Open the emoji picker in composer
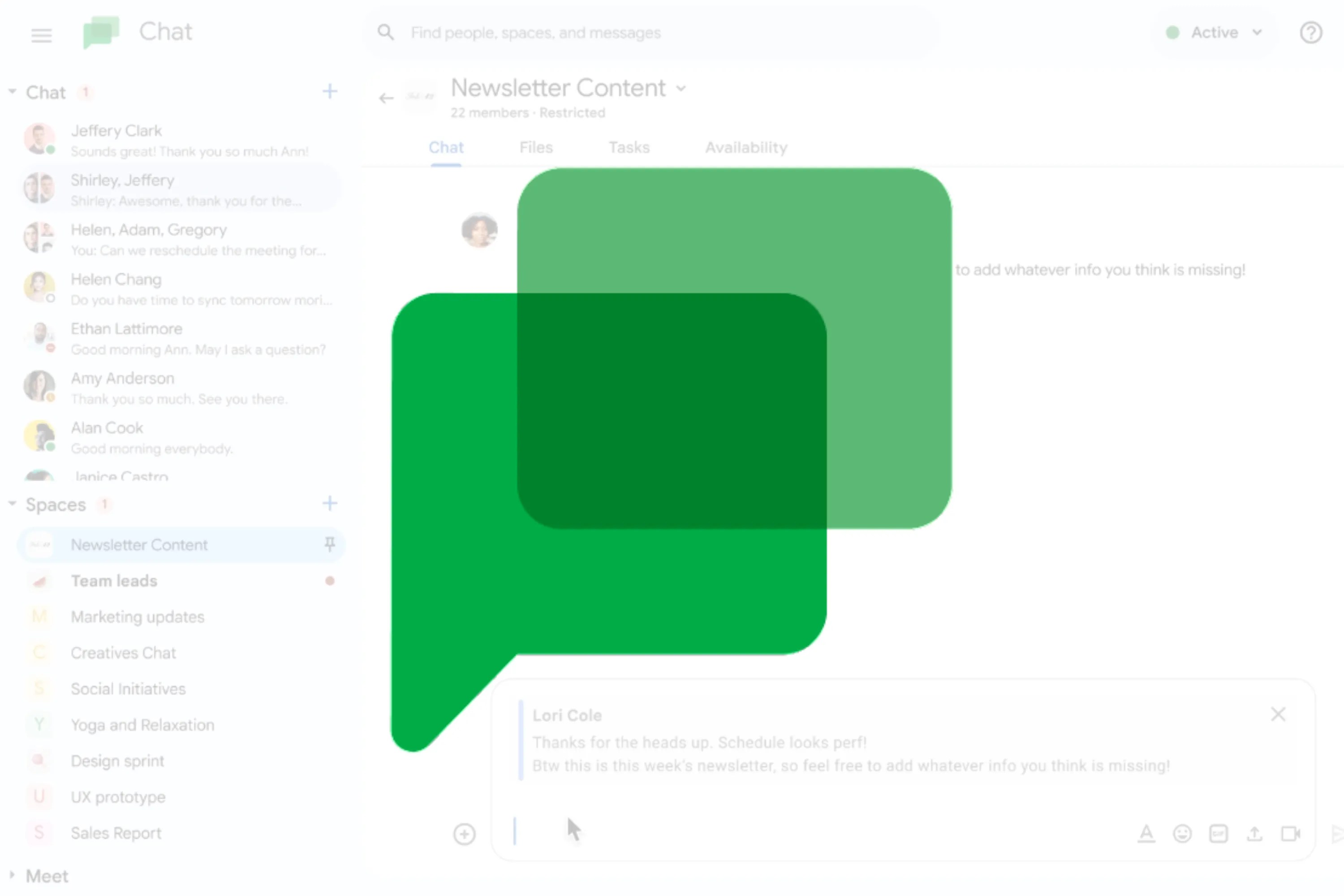Screen dimensions: 1344x896 click(1182, 834)
